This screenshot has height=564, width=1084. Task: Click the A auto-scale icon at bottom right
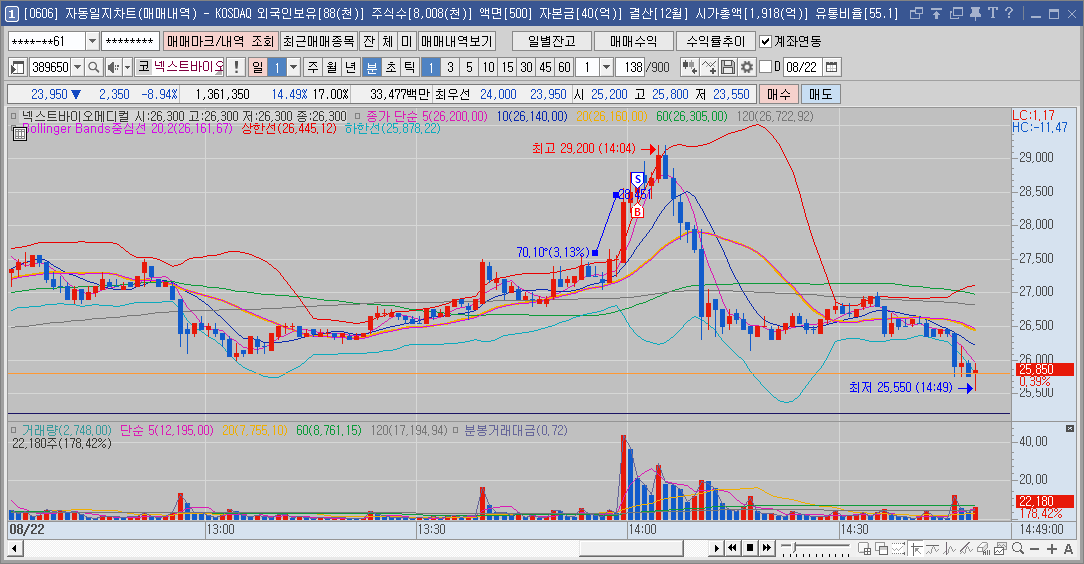1068,549
